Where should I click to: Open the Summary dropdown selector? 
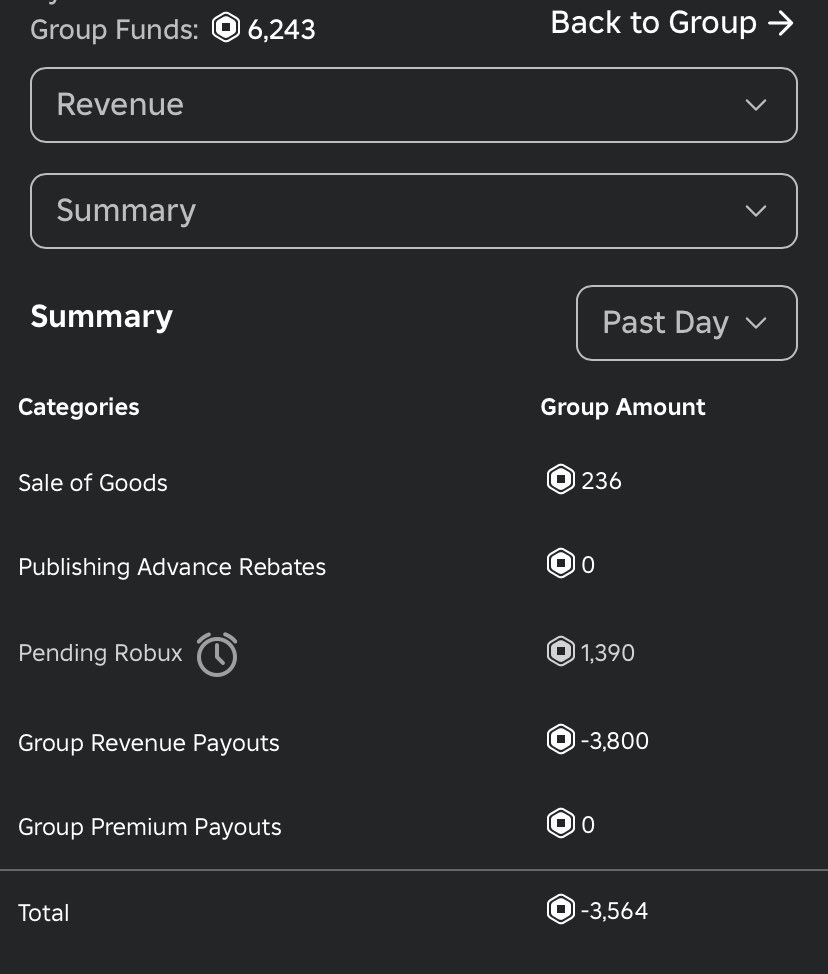pos(414,211)
